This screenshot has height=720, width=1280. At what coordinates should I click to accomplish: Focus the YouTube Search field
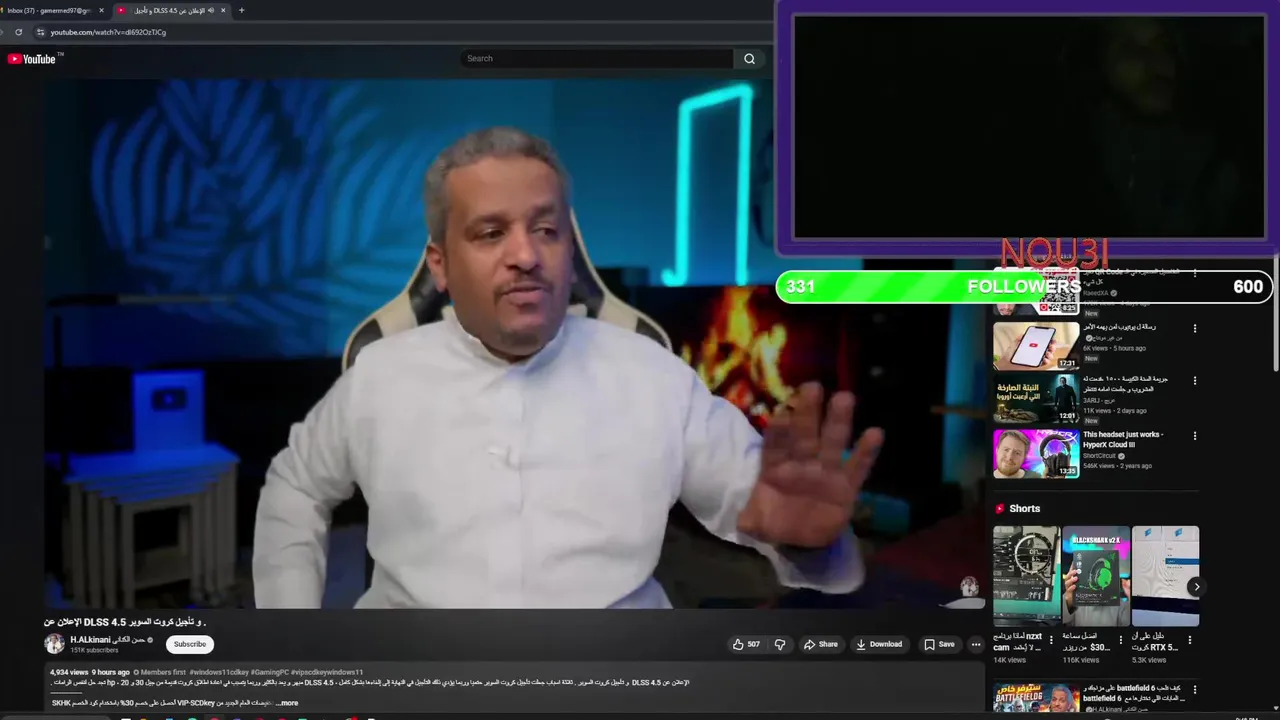pos(597,59)
